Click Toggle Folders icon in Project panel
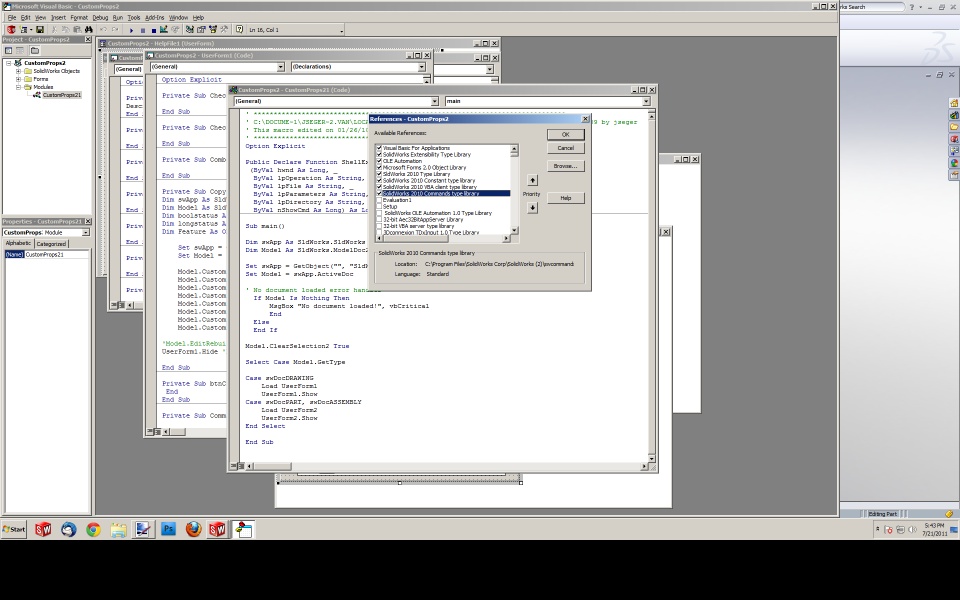The height and width of the screenshot is (600, 960). (x=35, y=50)
